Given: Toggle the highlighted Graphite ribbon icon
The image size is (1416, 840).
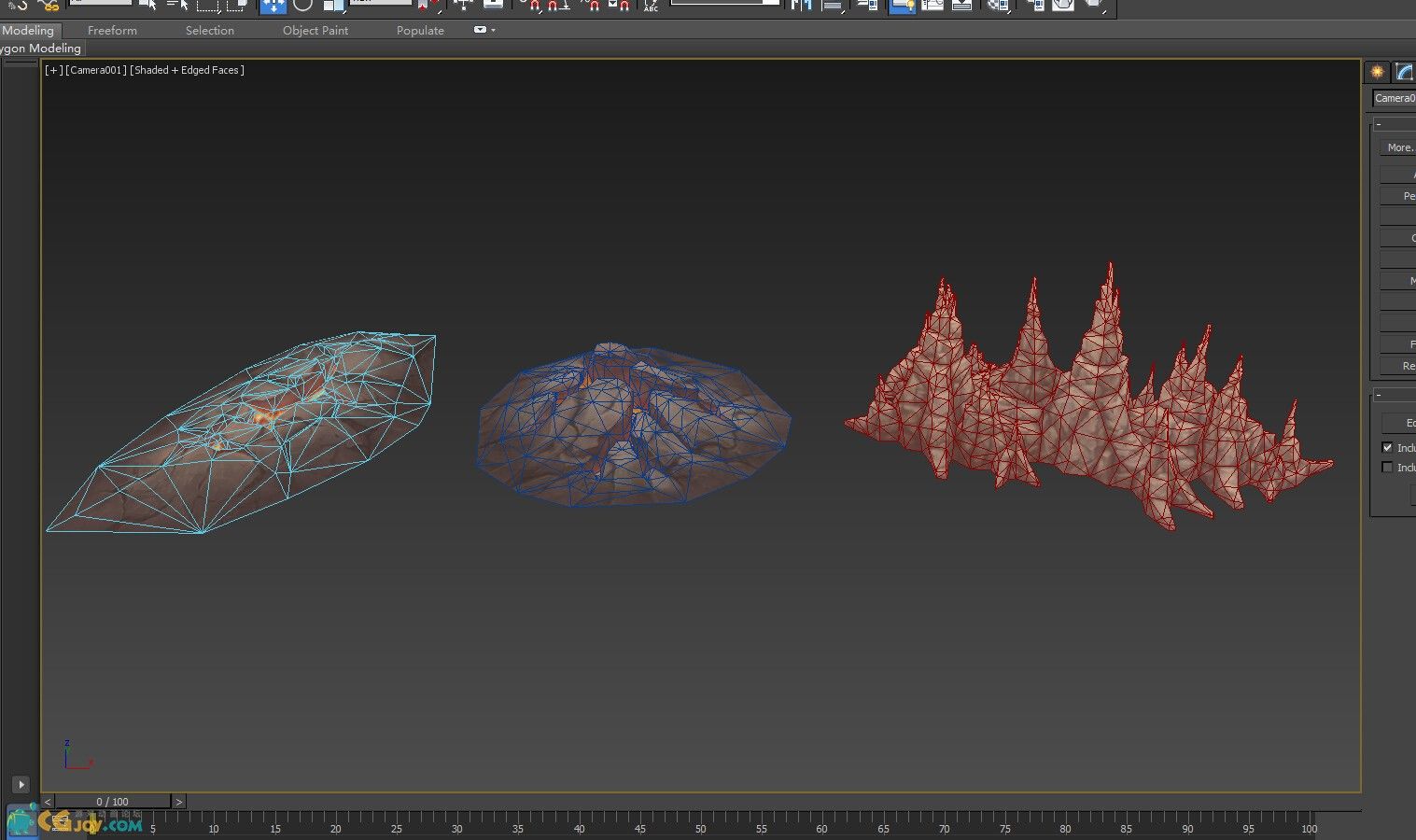Looking at the screenshot, I should click(x=902, y=5).
